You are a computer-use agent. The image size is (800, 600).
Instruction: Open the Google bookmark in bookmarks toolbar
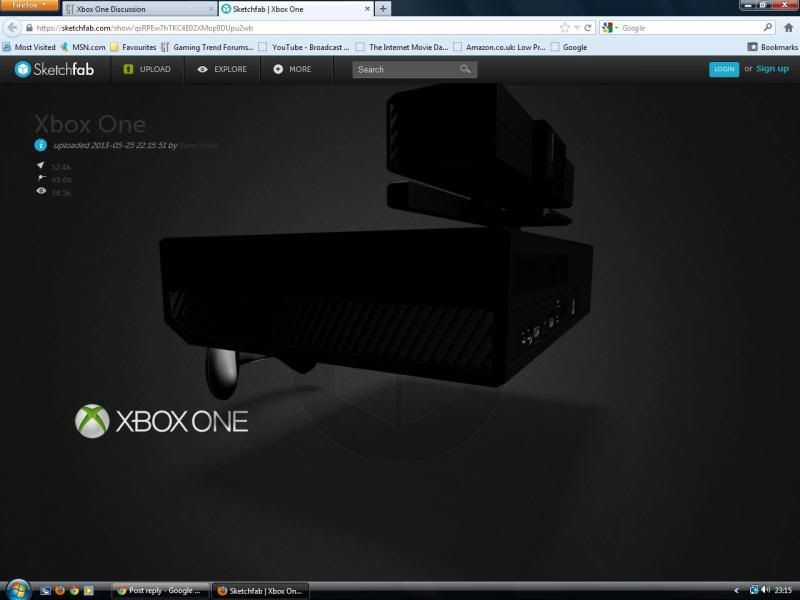tap(569, 47)
